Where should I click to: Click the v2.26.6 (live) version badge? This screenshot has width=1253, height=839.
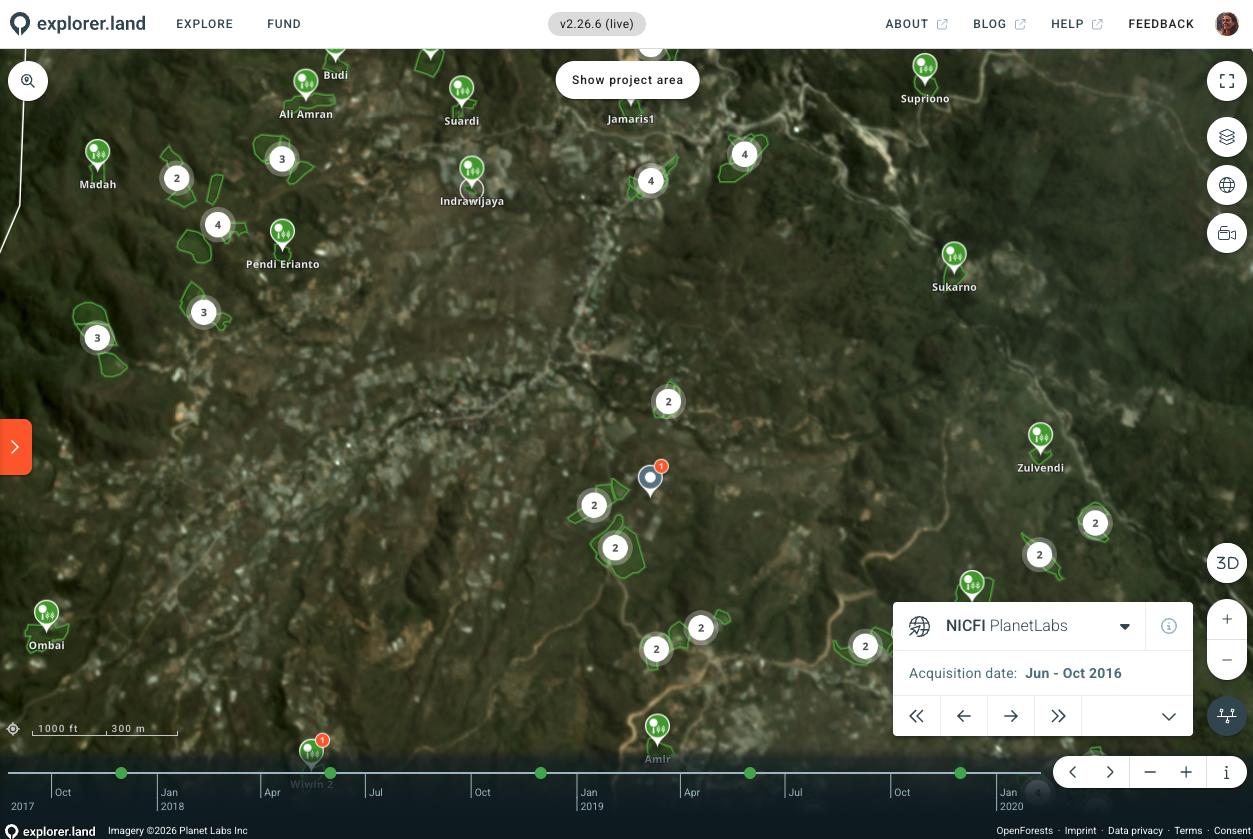597,24
